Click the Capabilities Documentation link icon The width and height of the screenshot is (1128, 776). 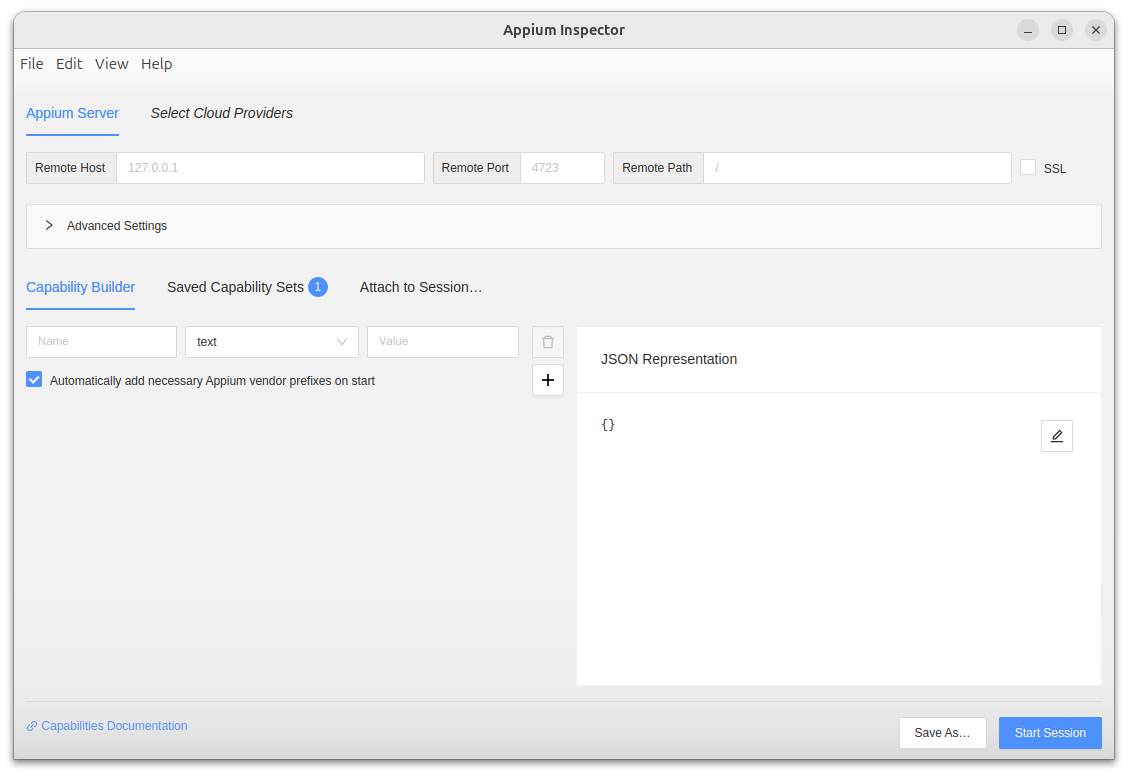click(32, 726)
